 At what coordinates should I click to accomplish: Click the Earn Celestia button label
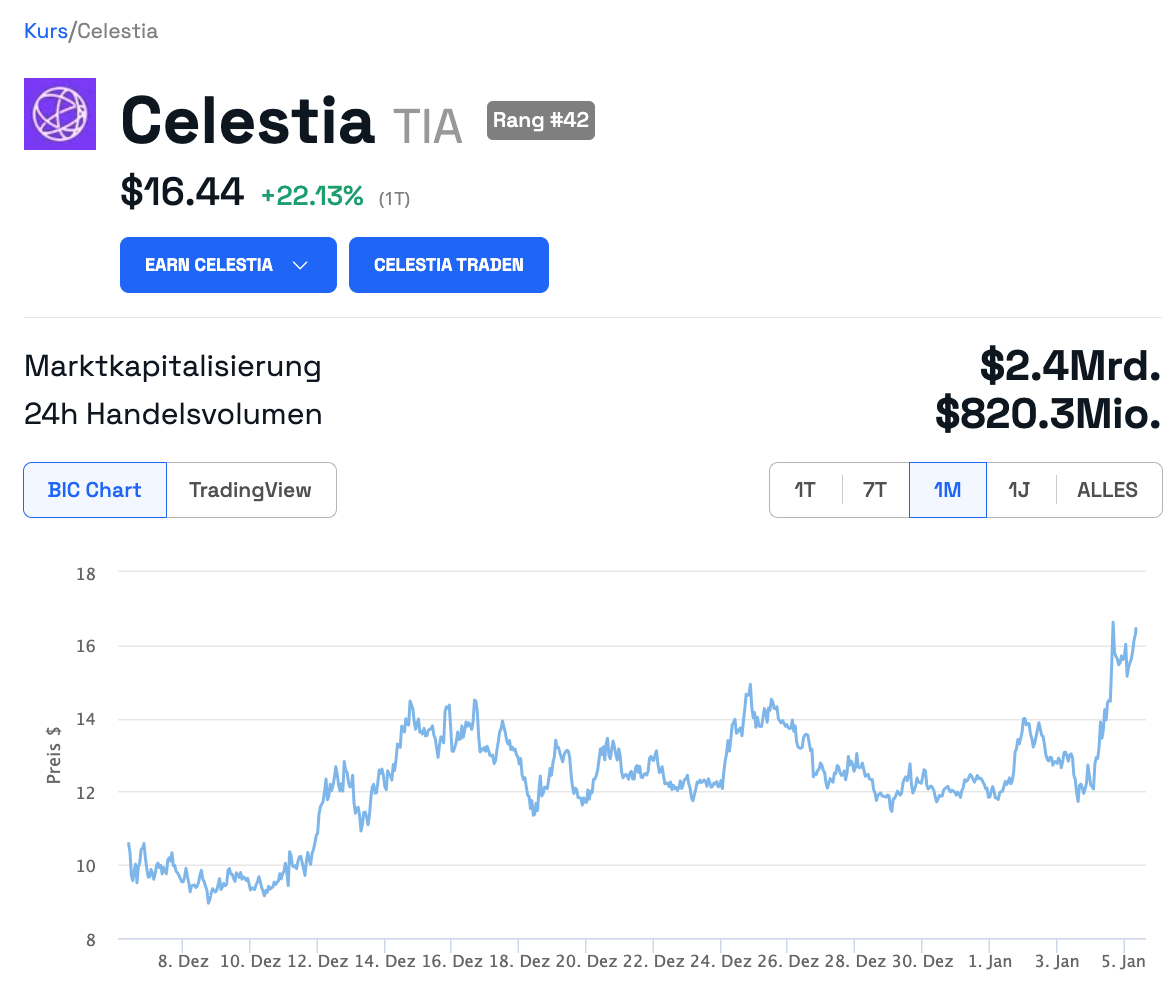tap(209, 265)
